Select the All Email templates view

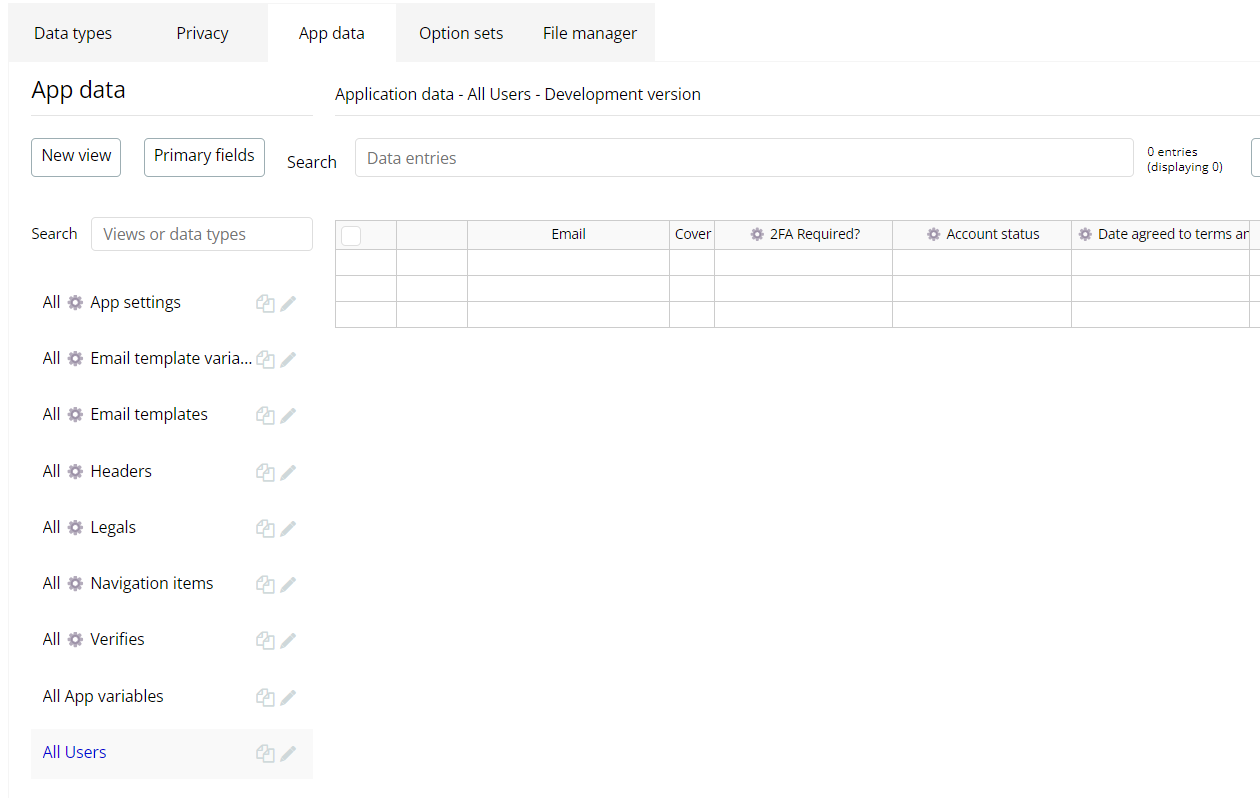point(148,414)
